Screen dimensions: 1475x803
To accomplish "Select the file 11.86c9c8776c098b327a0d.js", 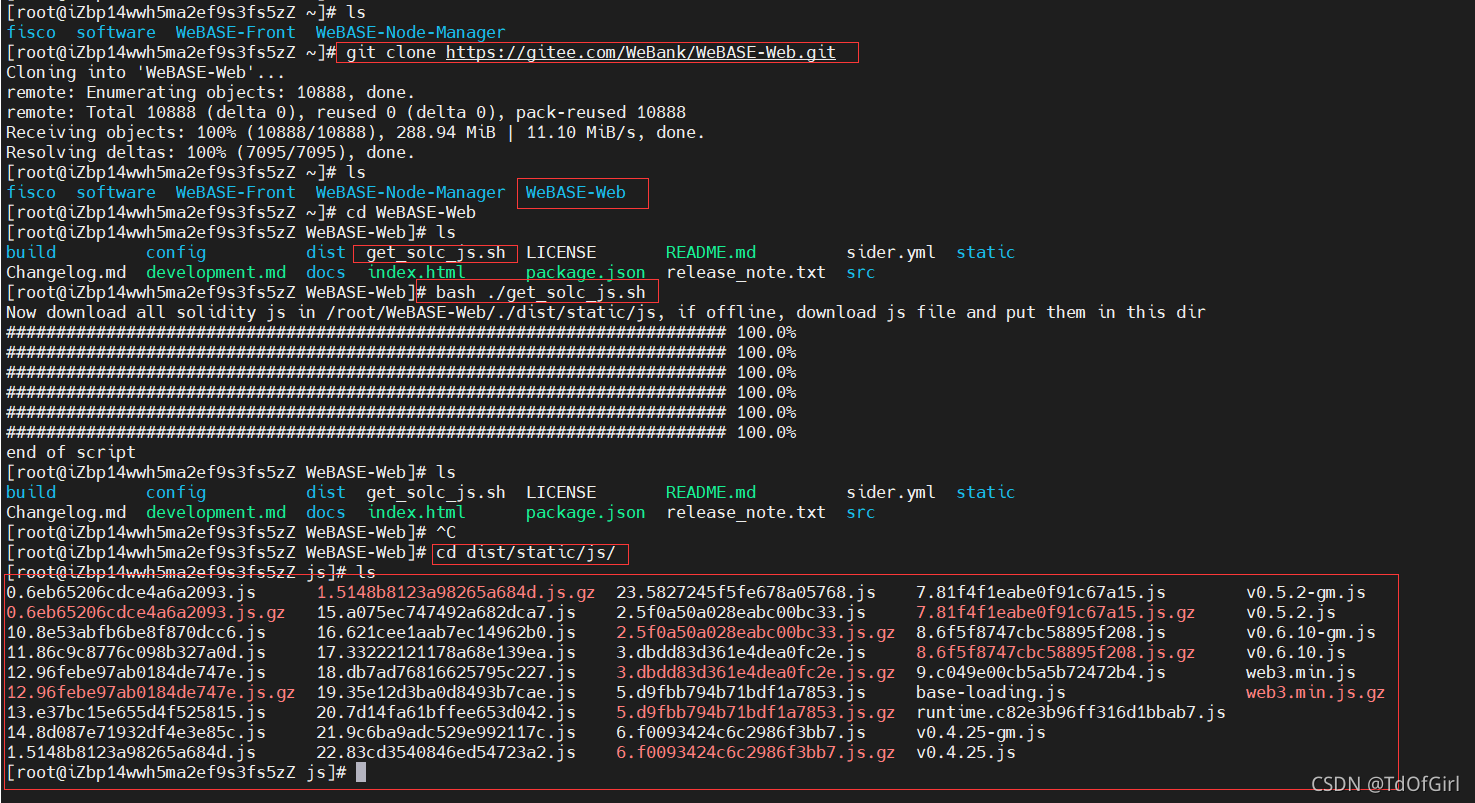I will click(x=136, y=652).
